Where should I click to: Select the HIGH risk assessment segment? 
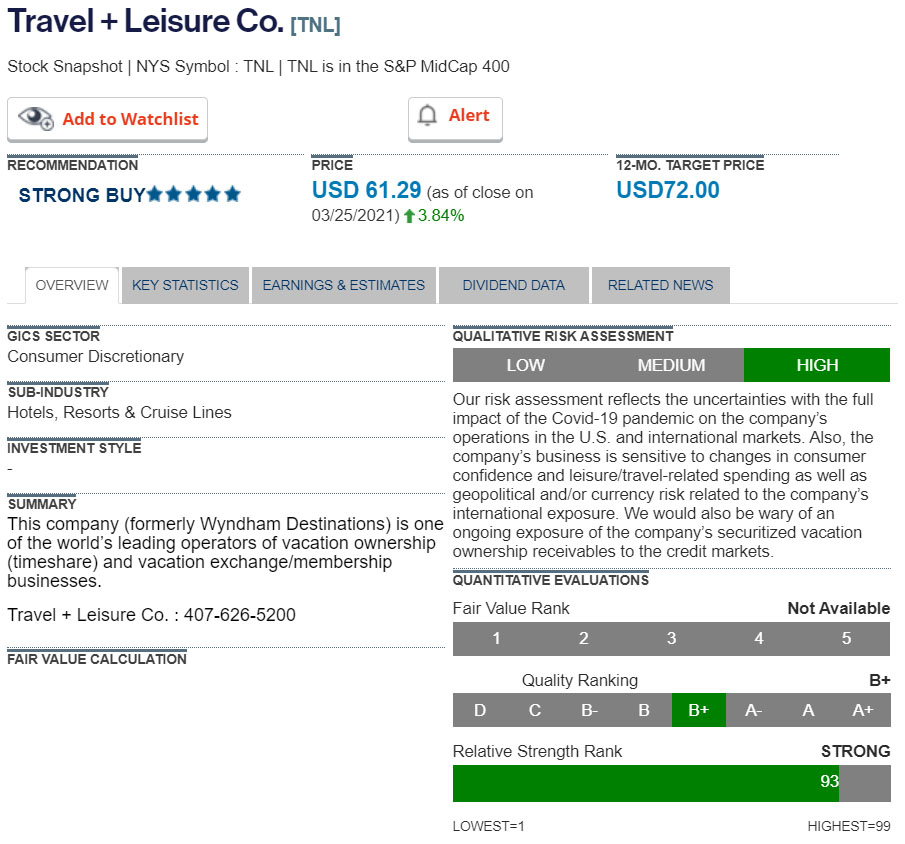click(x=817, y=365)
